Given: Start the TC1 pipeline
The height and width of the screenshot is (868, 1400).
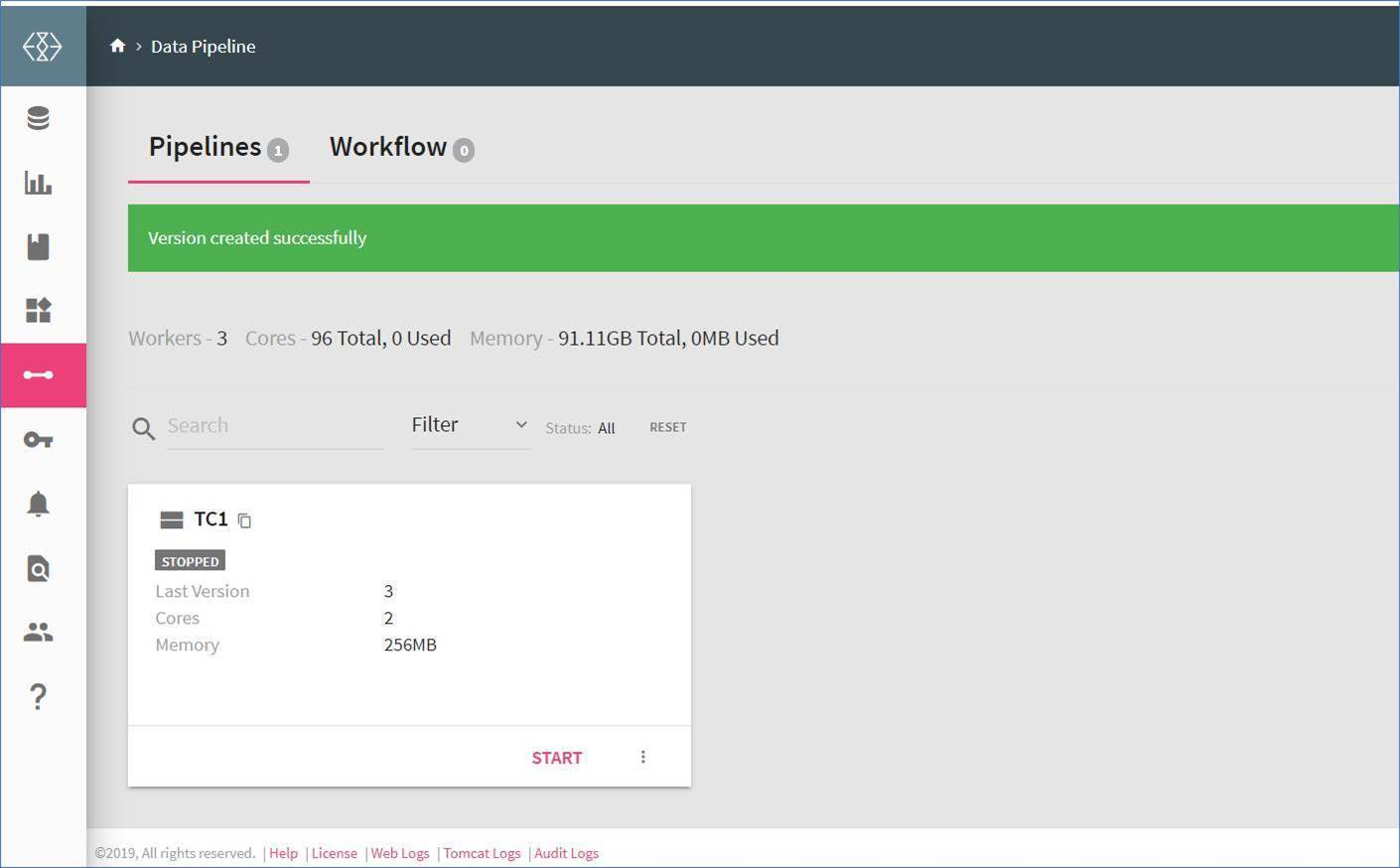Looking at the screenshot, I should [556, 758].
